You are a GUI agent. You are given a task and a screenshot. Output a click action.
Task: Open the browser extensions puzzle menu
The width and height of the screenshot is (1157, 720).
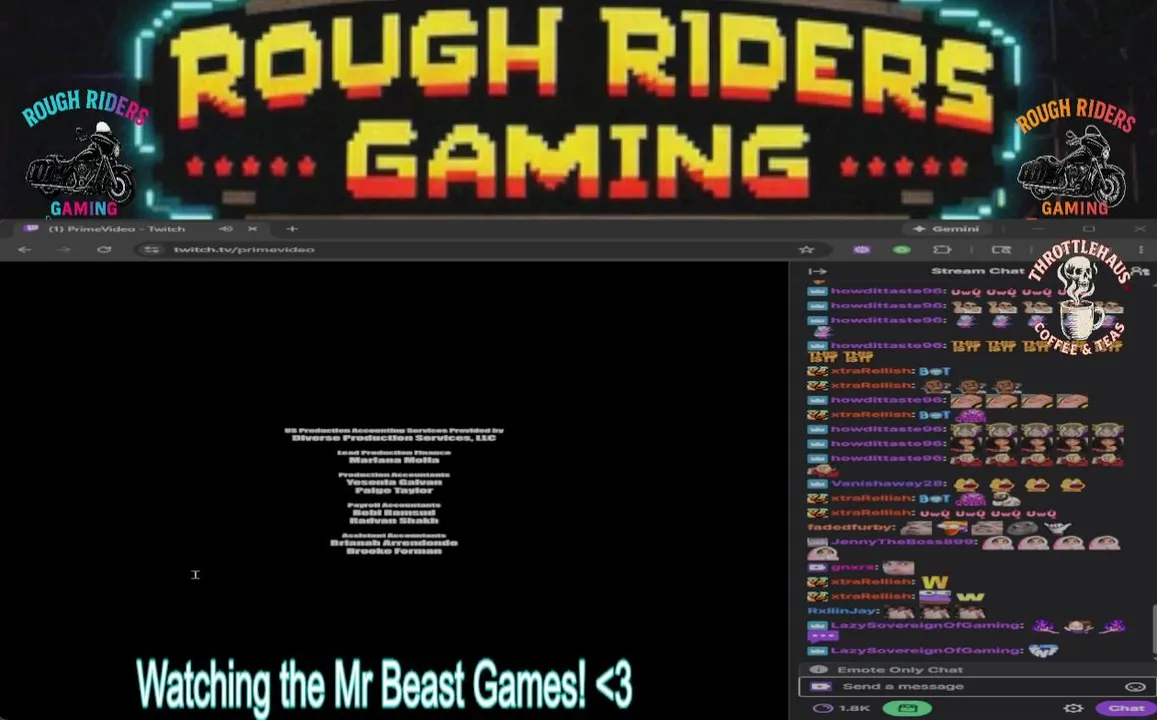click(x=942, y=249)
